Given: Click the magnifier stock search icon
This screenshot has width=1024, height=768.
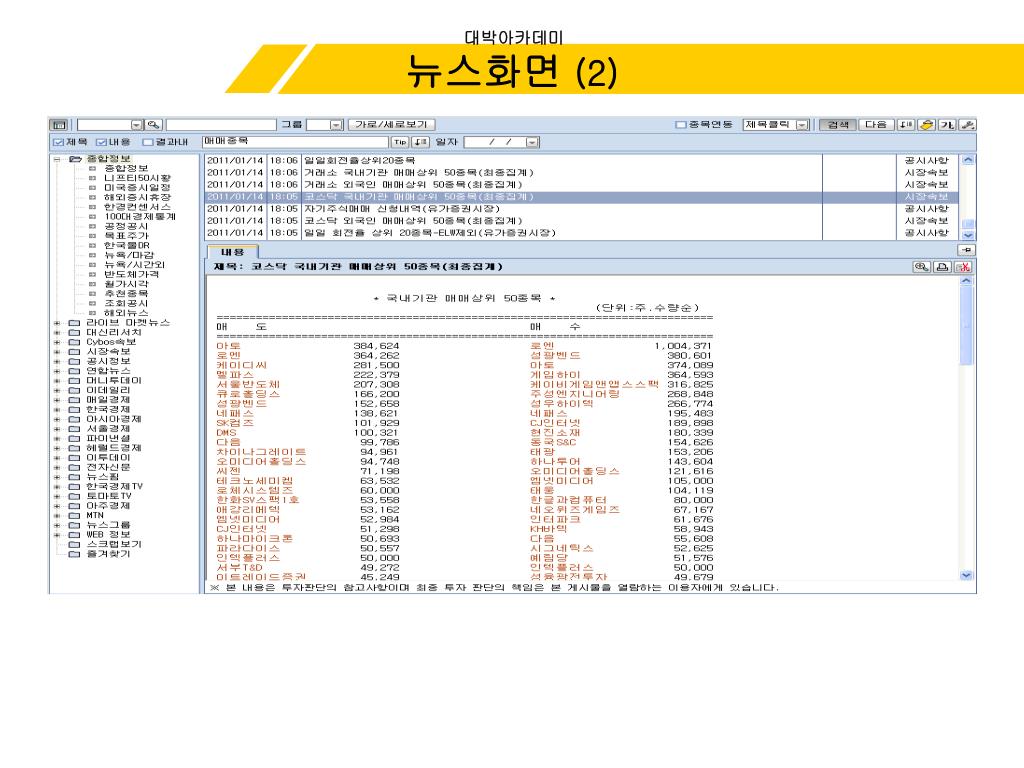Looking at the screenshot, I should (x=153, y=125).
